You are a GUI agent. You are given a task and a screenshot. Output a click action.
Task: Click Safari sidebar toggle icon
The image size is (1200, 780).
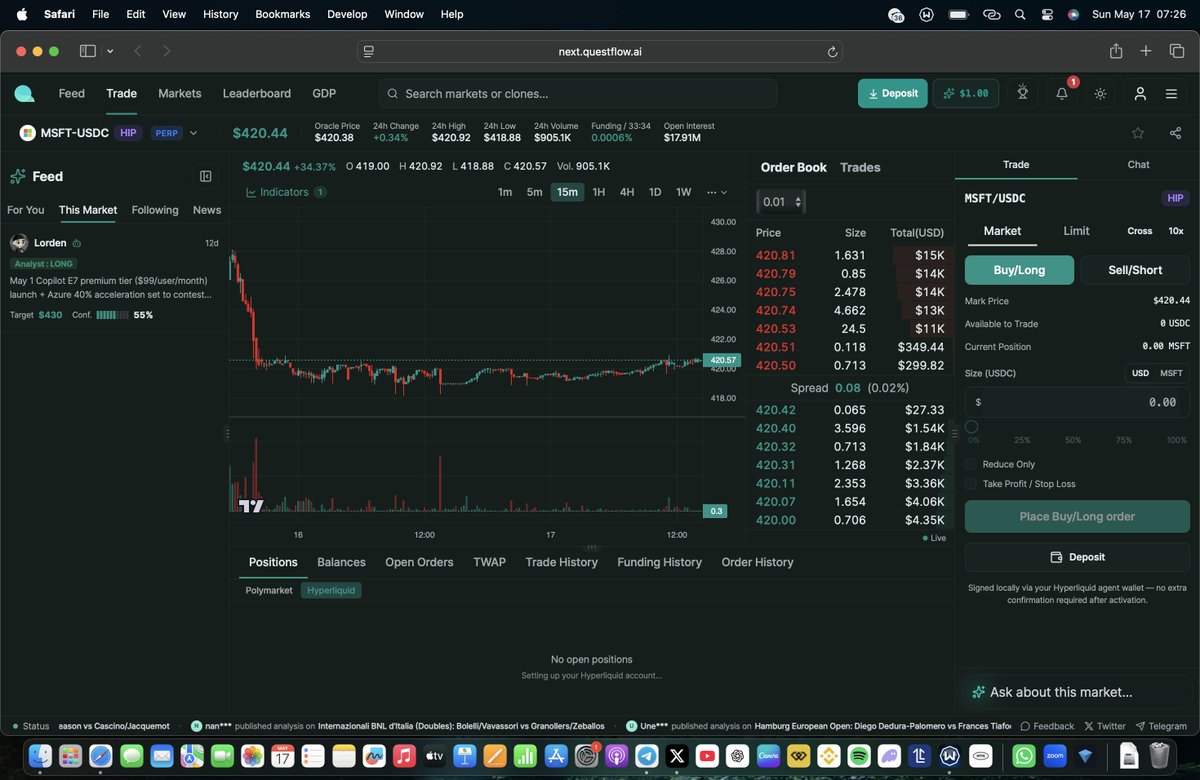click(x=88, y=51)
